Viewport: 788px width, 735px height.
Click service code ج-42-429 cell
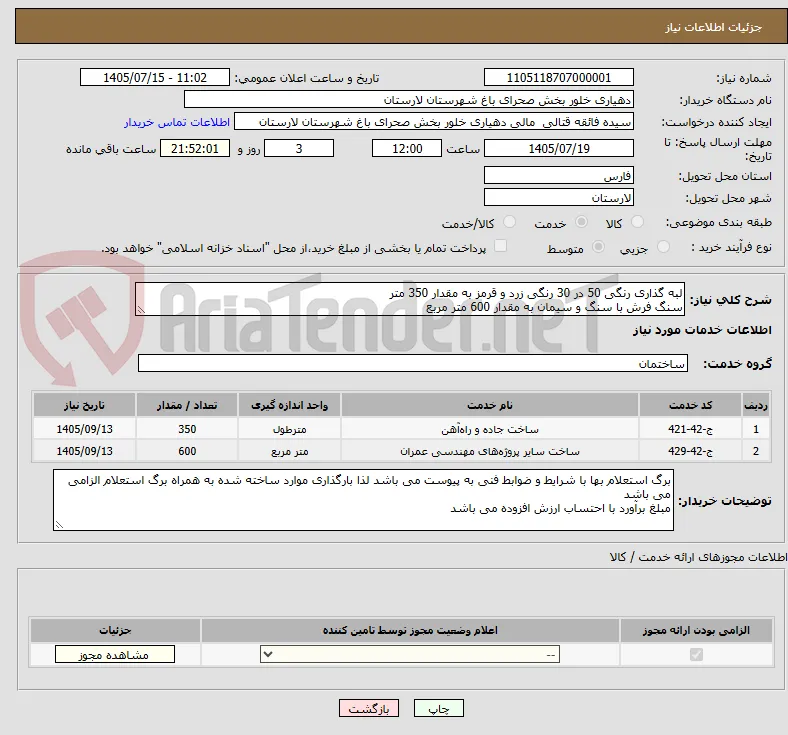click(691, 451)
